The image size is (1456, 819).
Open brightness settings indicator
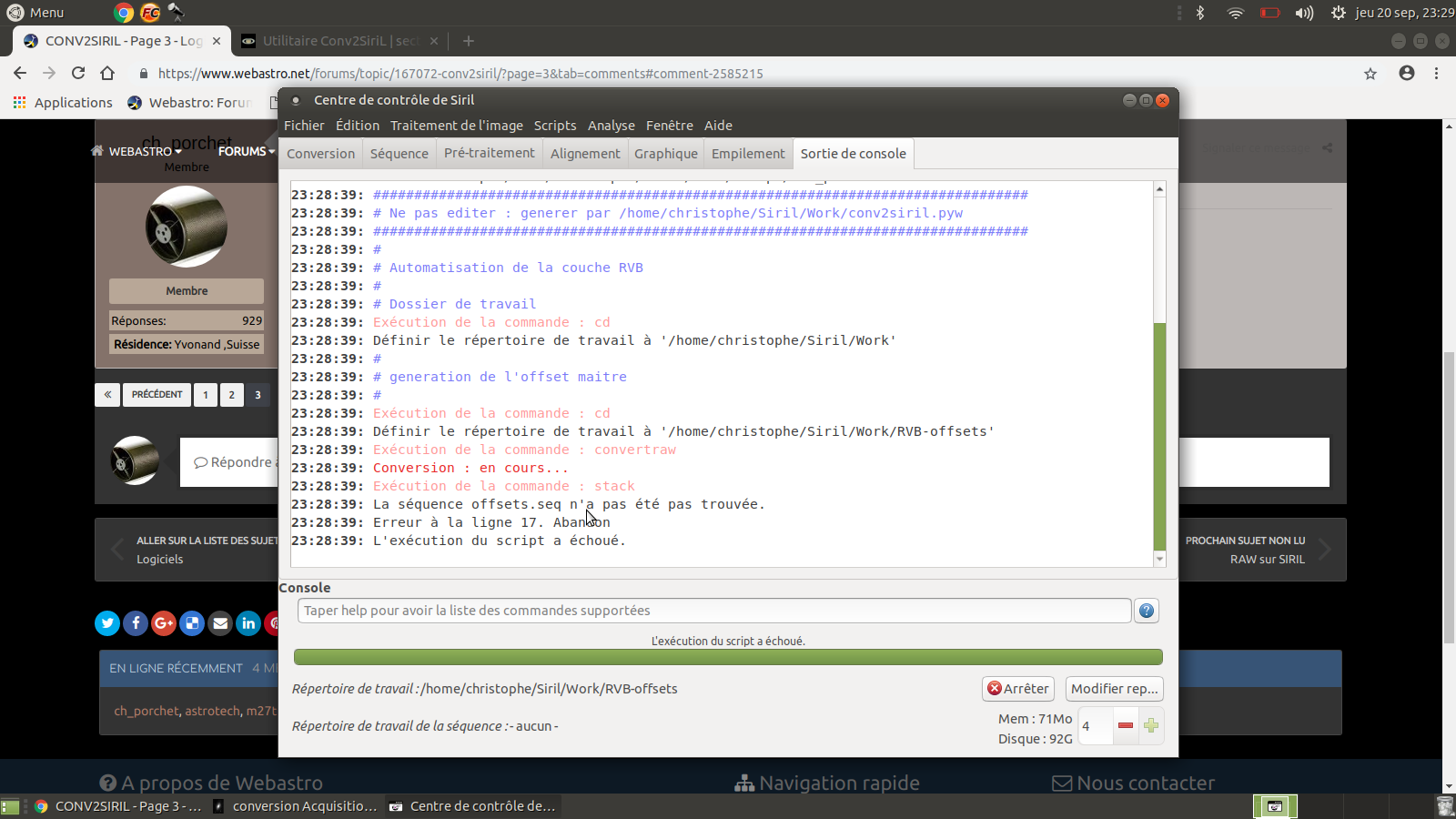pos(1338,13)
